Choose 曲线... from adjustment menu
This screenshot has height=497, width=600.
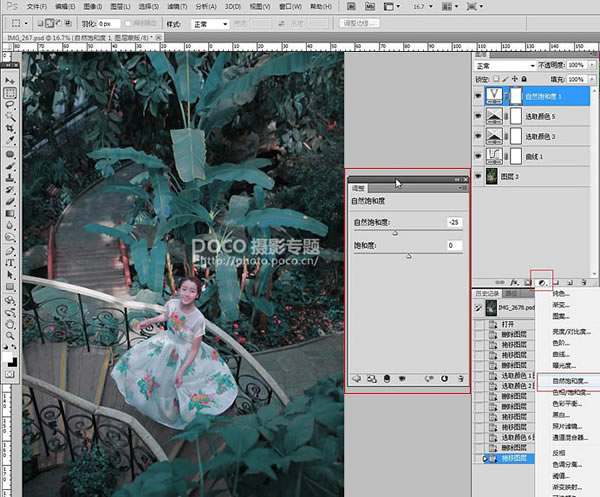561,354
